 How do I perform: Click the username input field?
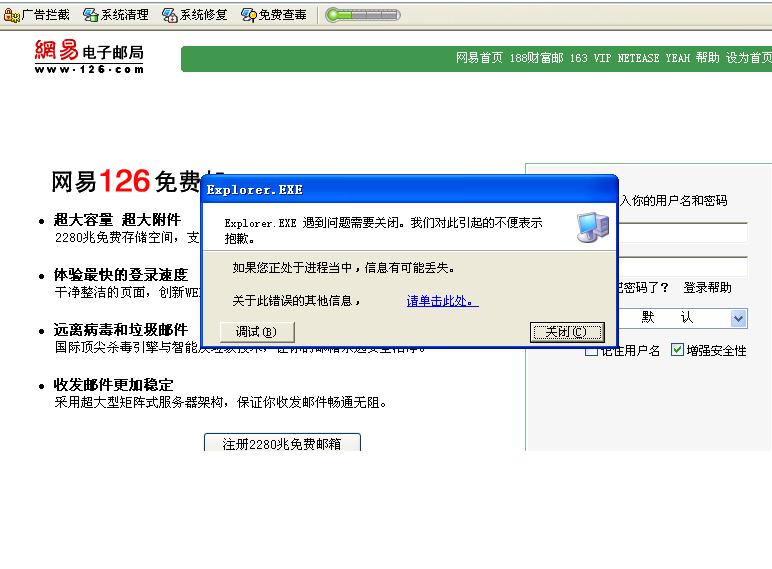(683, 232)
